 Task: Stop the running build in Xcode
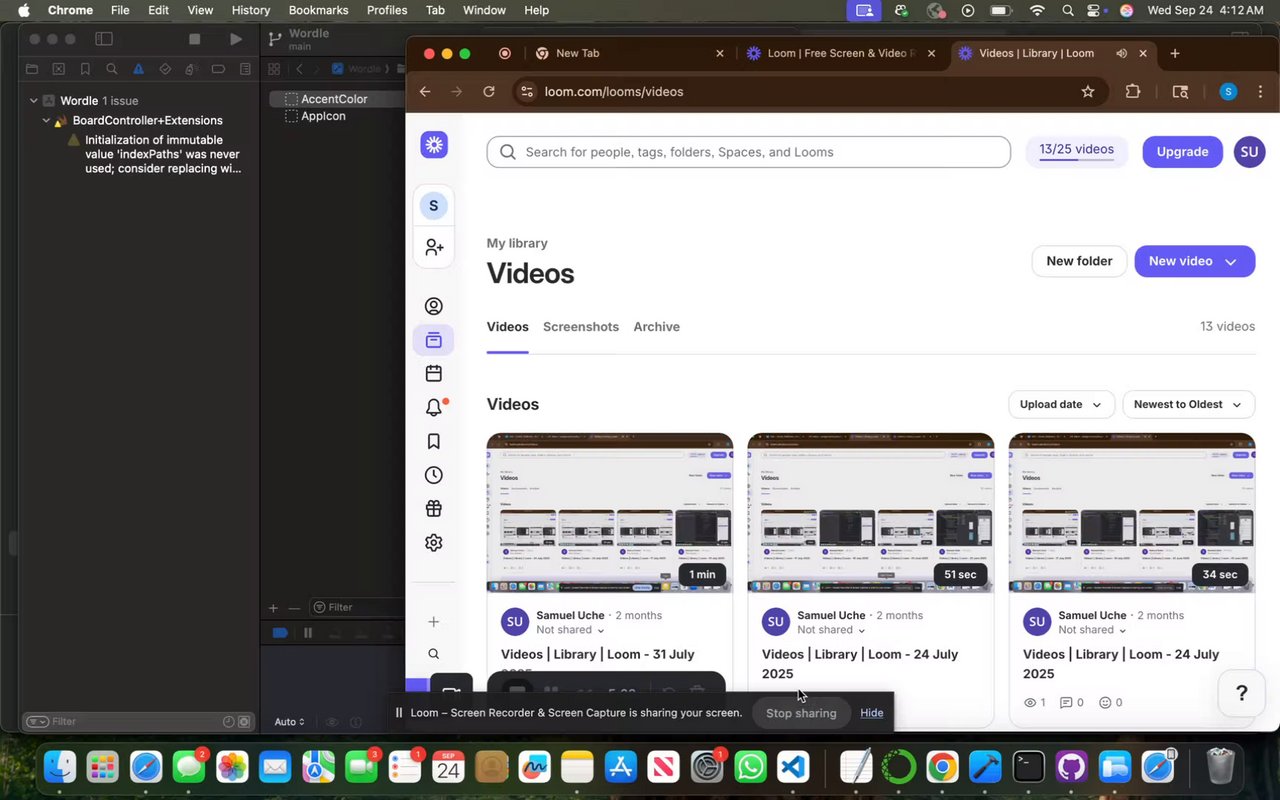coord(195,39)
